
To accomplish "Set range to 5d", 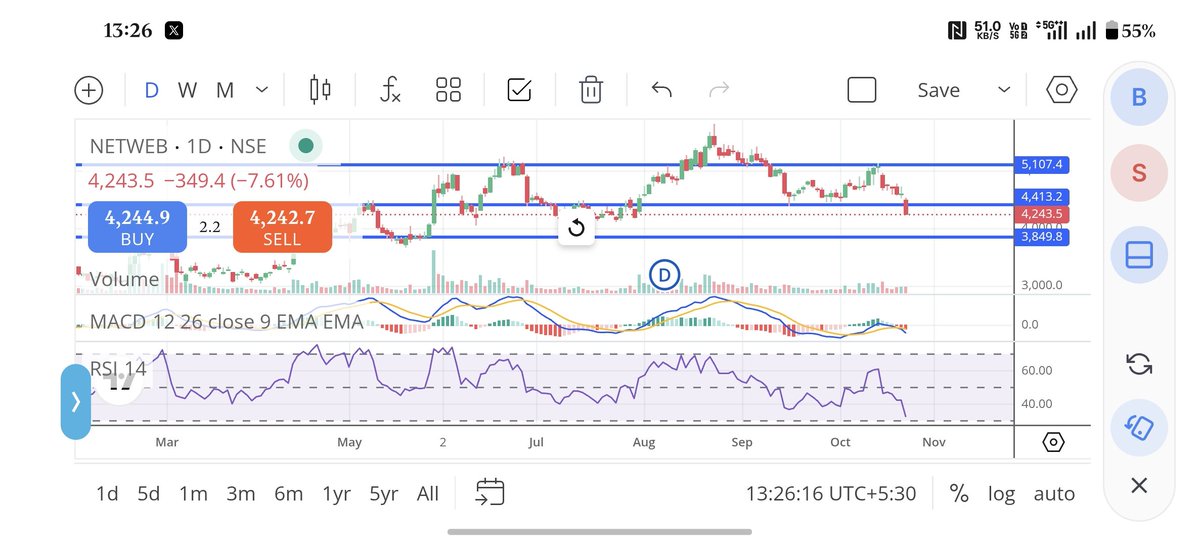I will [148, 493].
